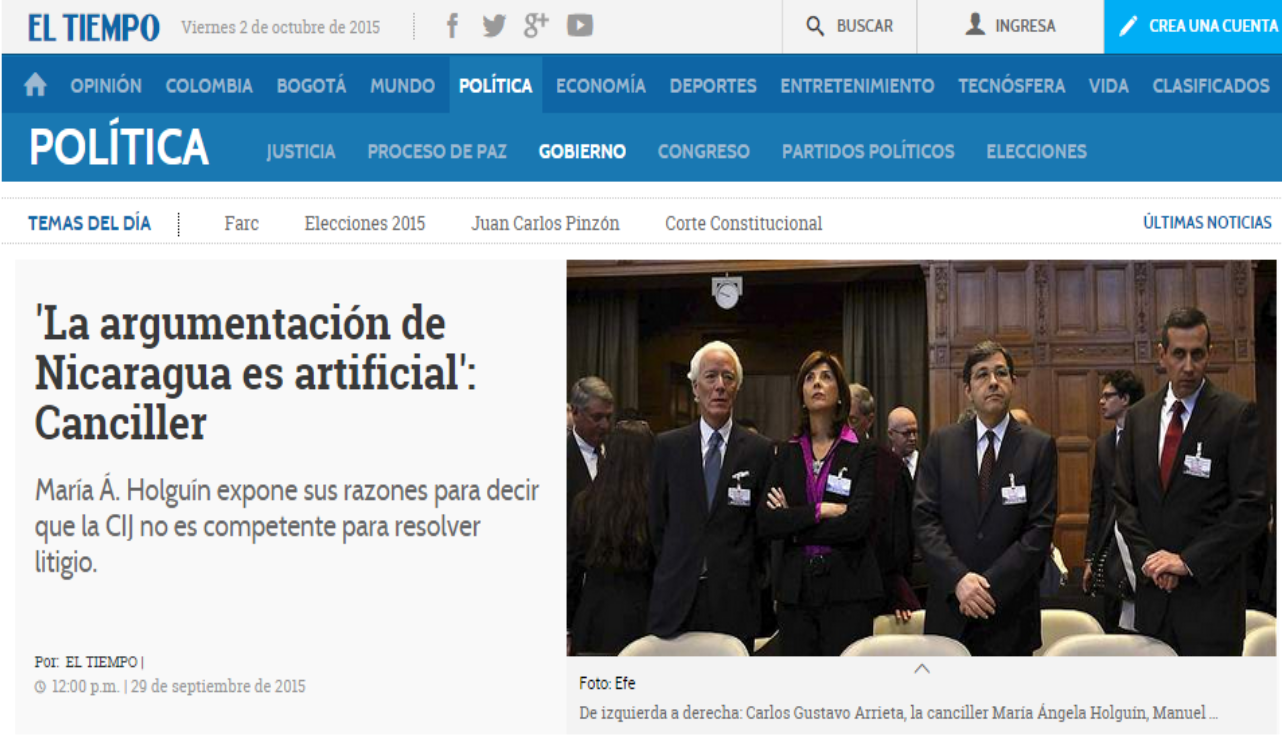Click the María Á. Holguín article summary

click(287, 526)
